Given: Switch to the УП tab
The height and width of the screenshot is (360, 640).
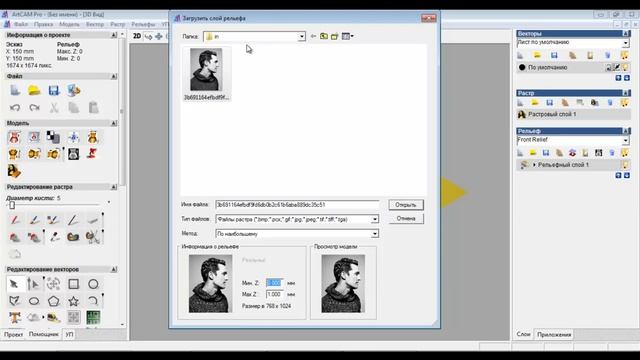Looking at the screenshot, I should pyautogui.click(x=70, y=334).
